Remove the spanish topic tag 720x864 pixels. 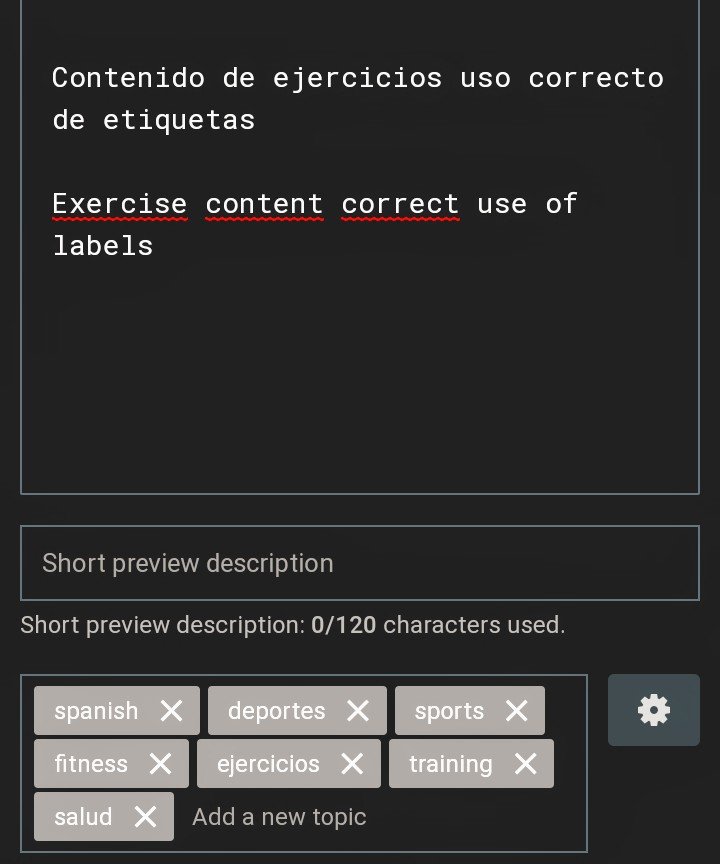click(x=171, y=711)
